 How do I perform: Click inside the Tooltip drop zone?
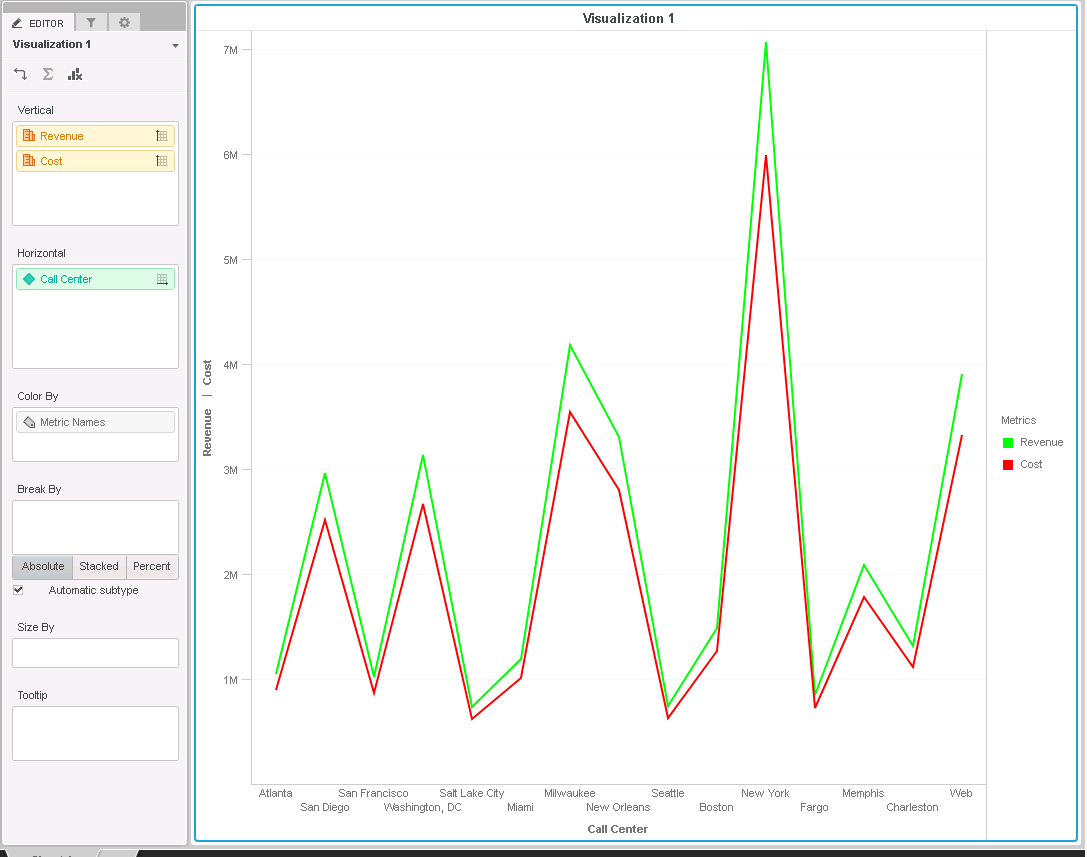point(95,733)
